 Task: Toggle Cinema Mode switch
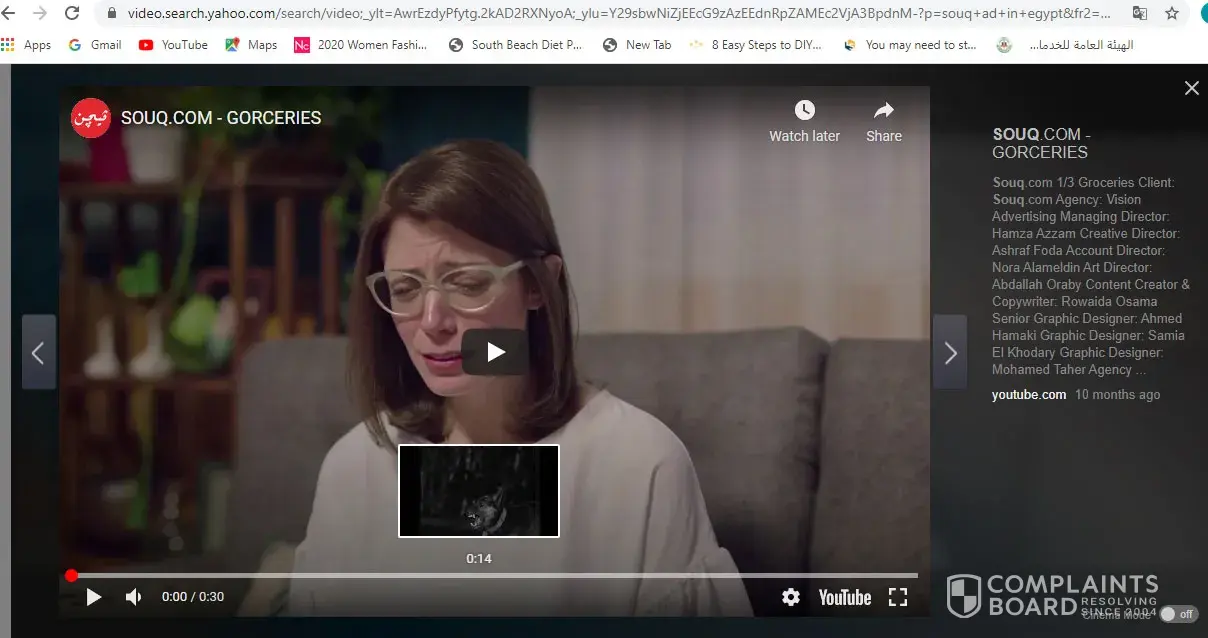click(x=1178, y=614)
